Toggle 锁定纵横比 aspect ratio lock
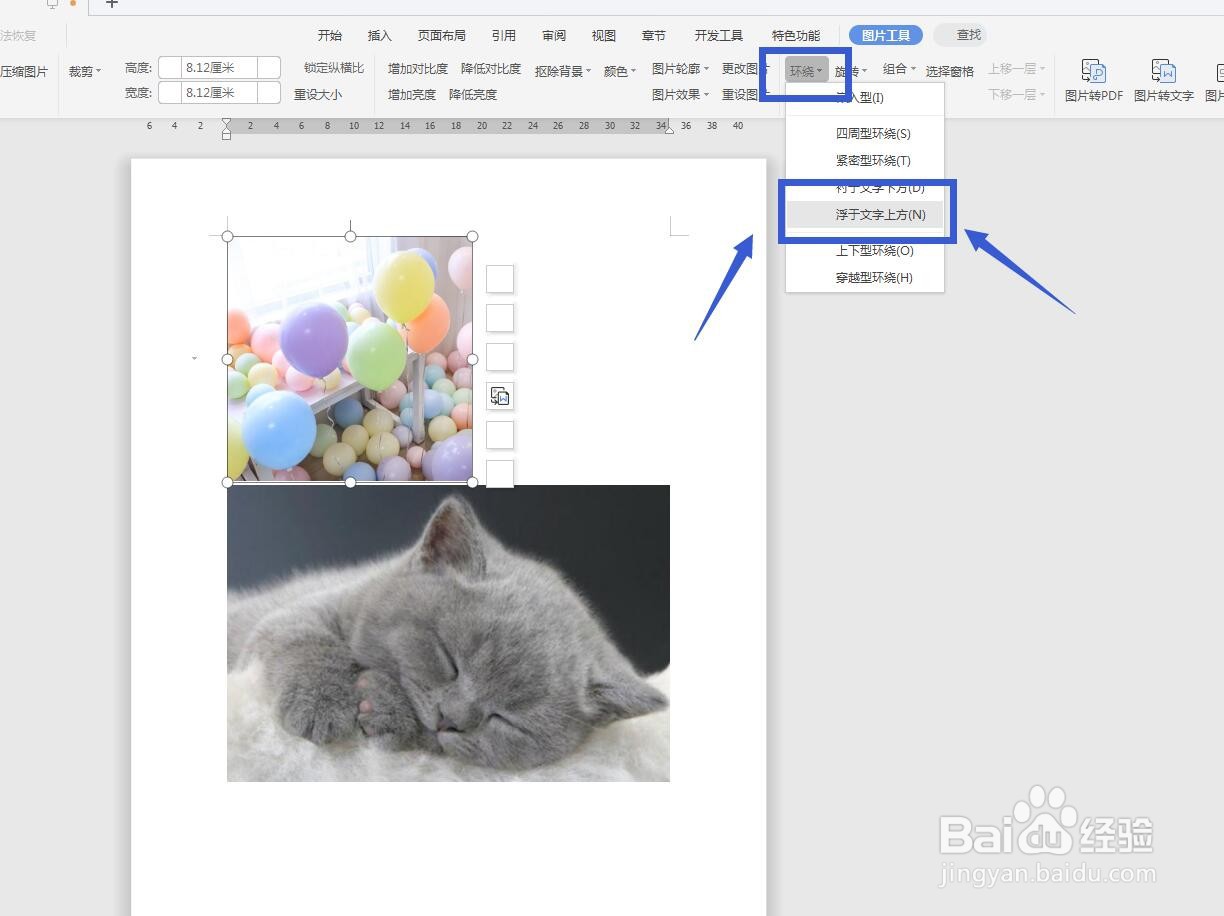Screen dimensions: 1224x916 334,68
